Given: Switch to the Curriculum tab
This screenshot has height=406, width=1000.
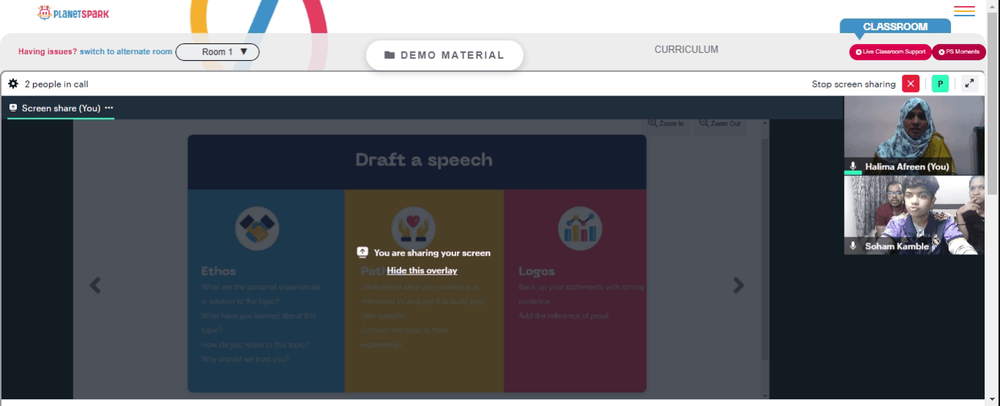Looking at the screenshot, I should click(686, 49).
